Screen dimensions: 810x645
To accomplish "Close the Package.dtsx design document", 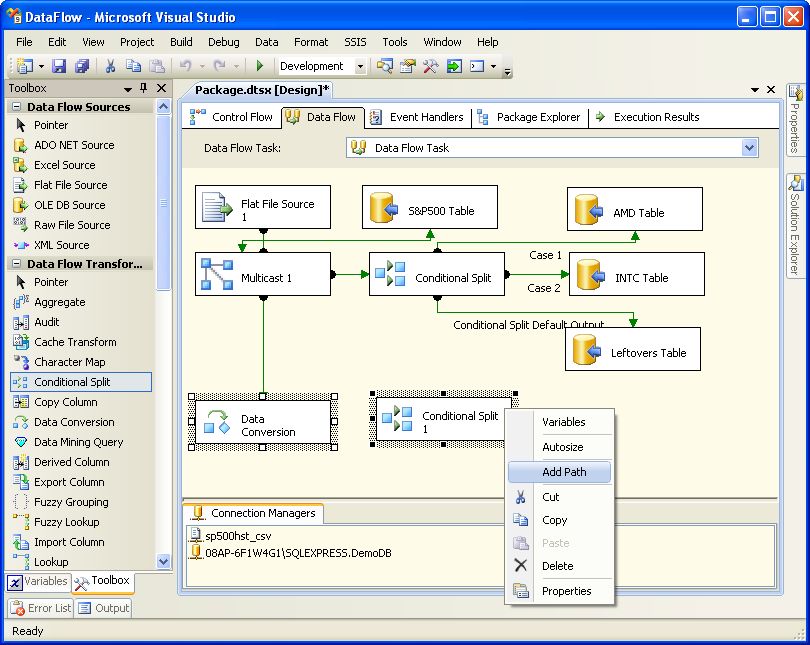I will [x=771, y=90].
